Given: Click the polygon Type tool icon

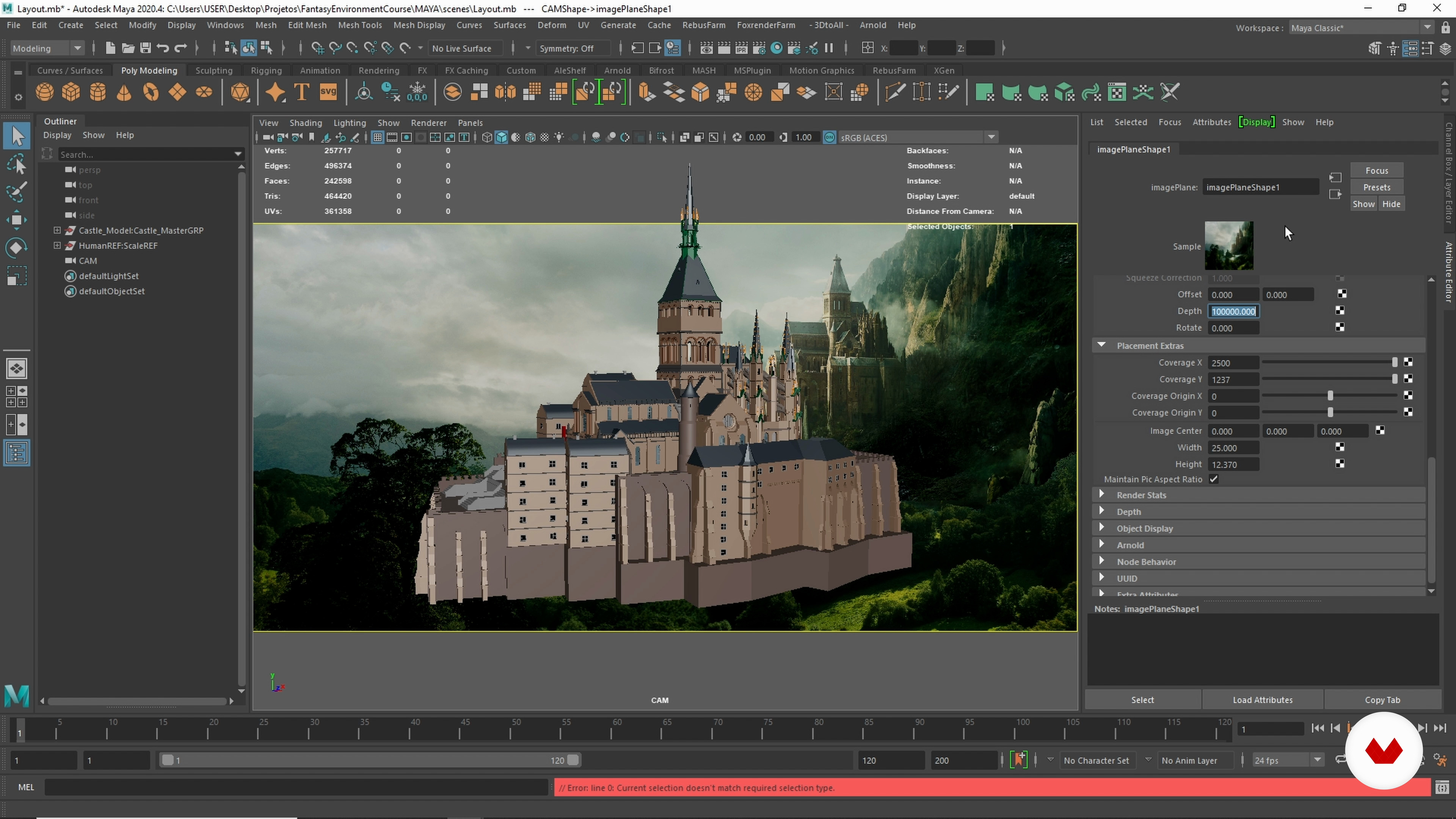Looking at the screenshot, I should tap(302, 92).
